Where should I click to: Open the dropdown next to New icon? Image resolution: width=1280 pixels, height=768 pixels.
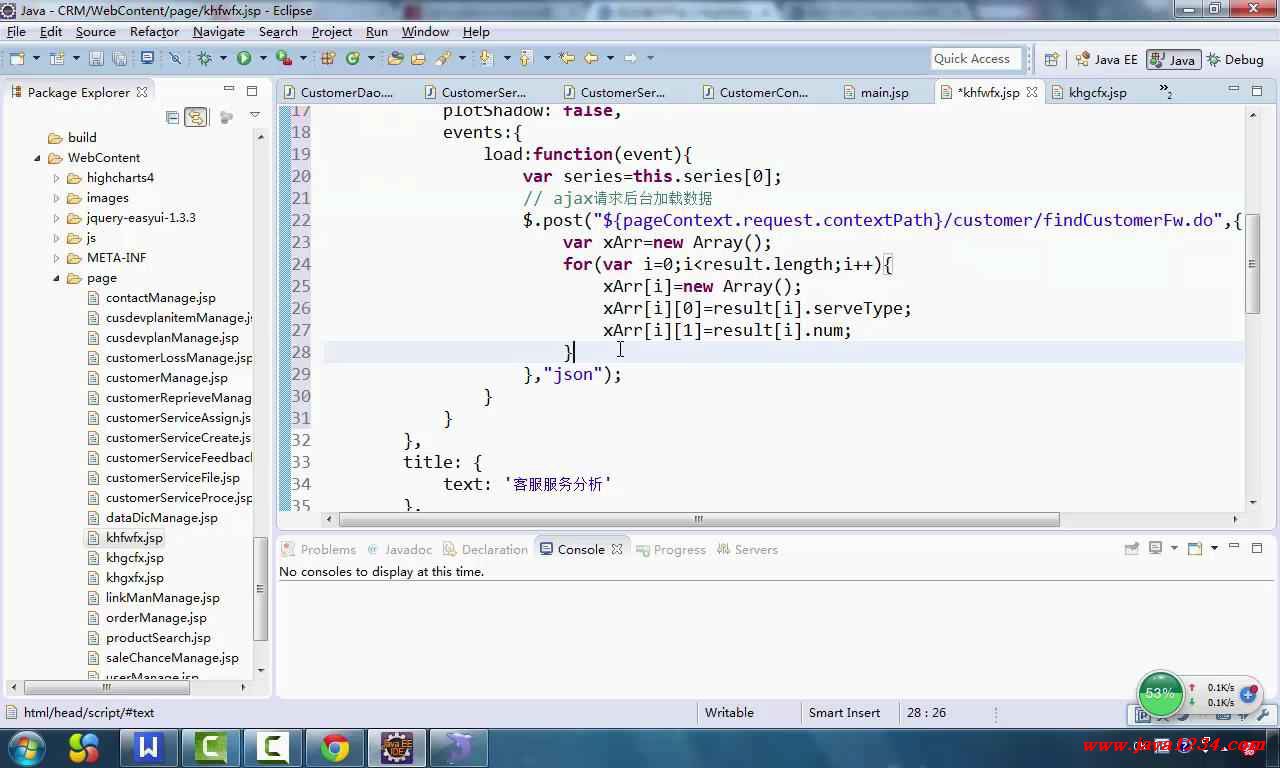point(36,59)
